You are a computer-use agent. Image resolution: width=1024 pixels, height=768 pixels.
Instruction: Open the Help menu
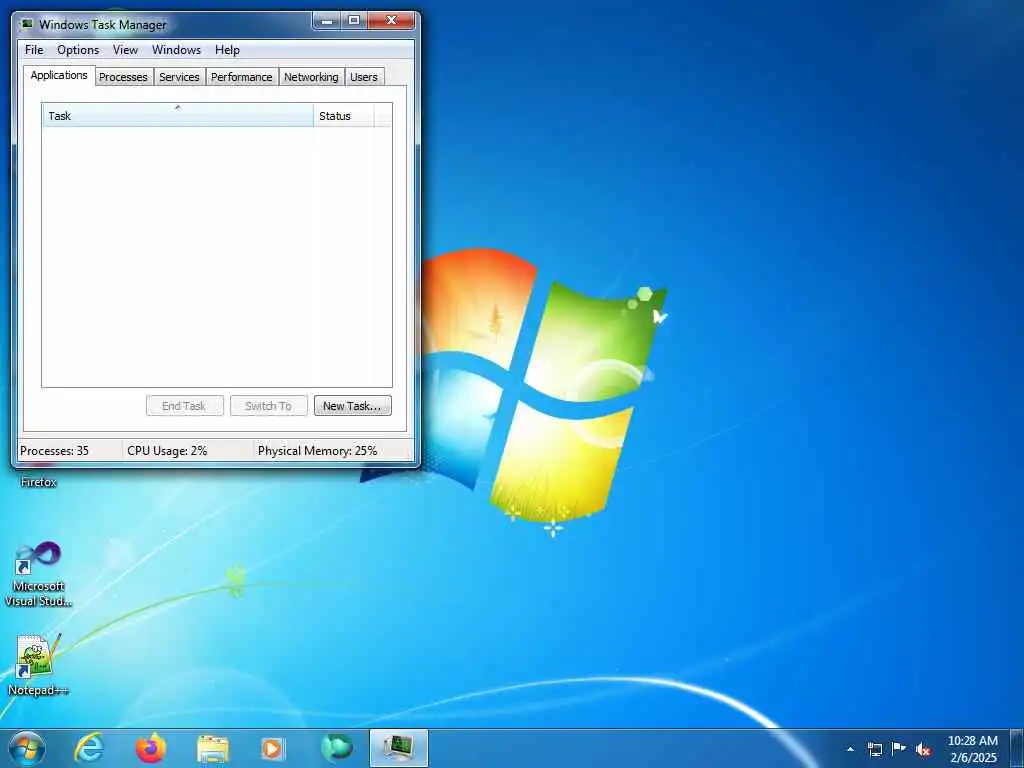pyautogui.click(x=227, y=50)
